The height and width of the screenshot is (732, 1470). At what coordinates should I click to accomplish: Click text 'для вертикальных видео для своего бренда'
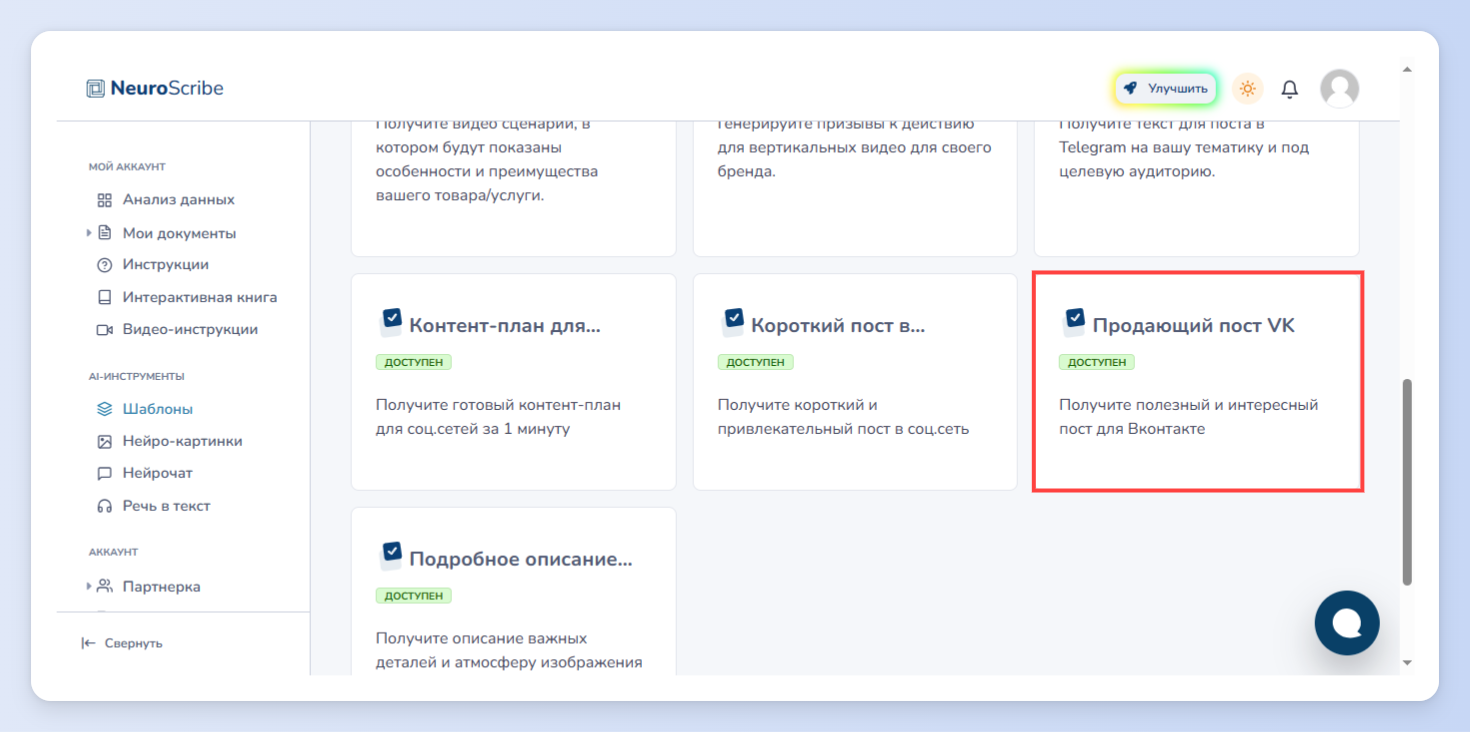click(x=854, y=160)
